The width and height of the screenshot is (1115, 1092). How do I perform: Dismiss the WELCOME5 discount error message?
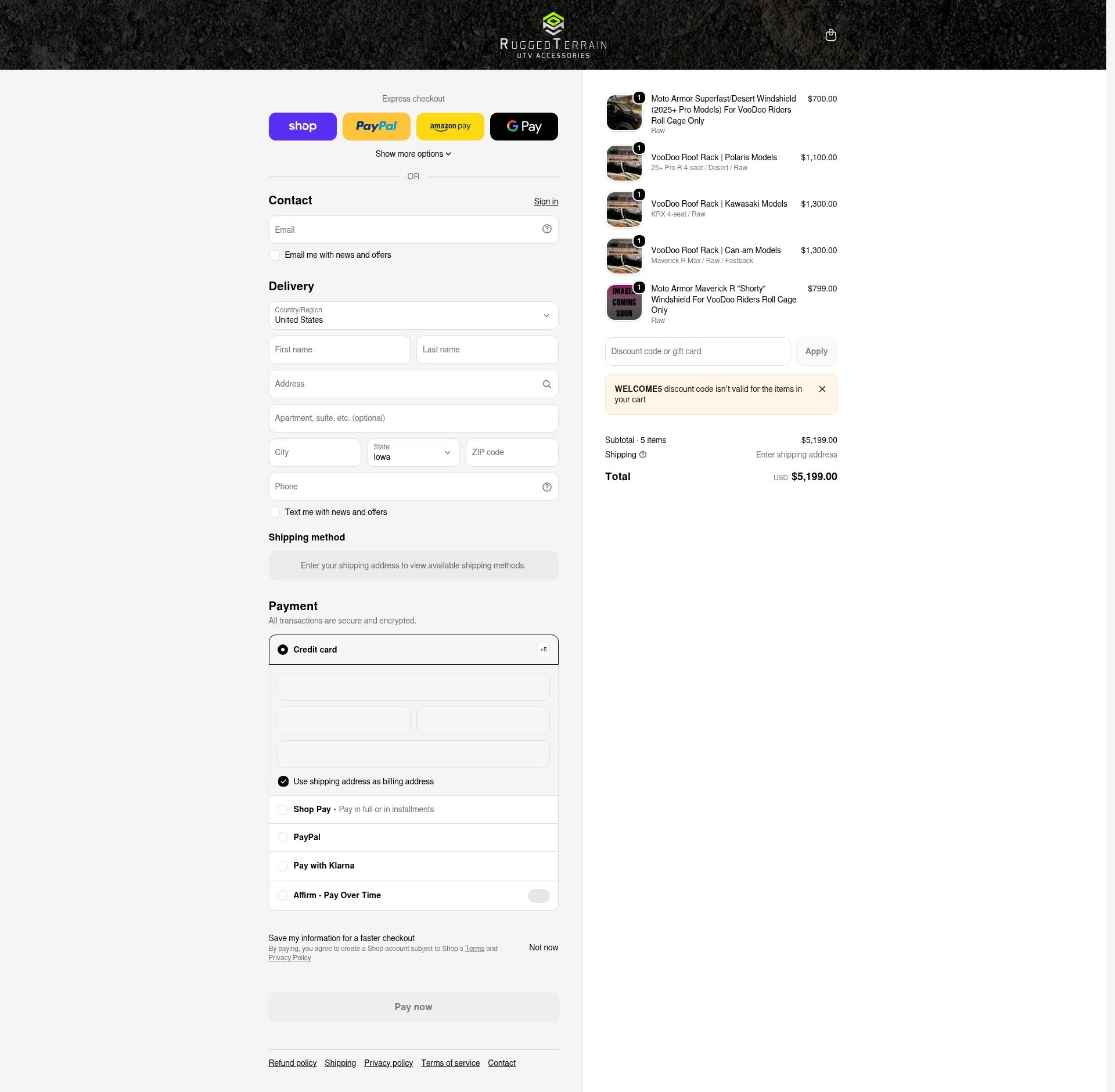point(822,389)
